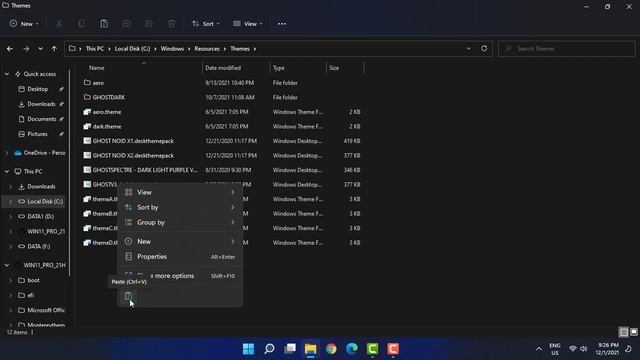The image size is (640, 360).
Task: Choose Show more options
Action: click(x=180, y=276)
